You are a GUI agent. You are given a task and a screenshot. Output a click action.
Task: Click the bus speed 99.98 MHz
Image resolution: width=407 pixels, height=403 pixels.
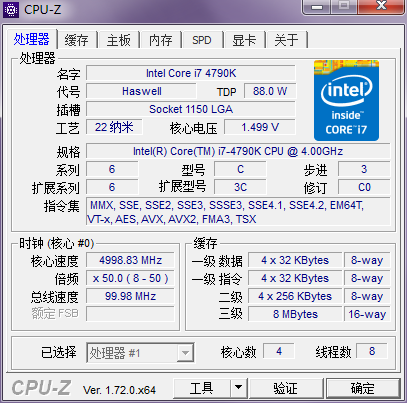pos(130,296)
